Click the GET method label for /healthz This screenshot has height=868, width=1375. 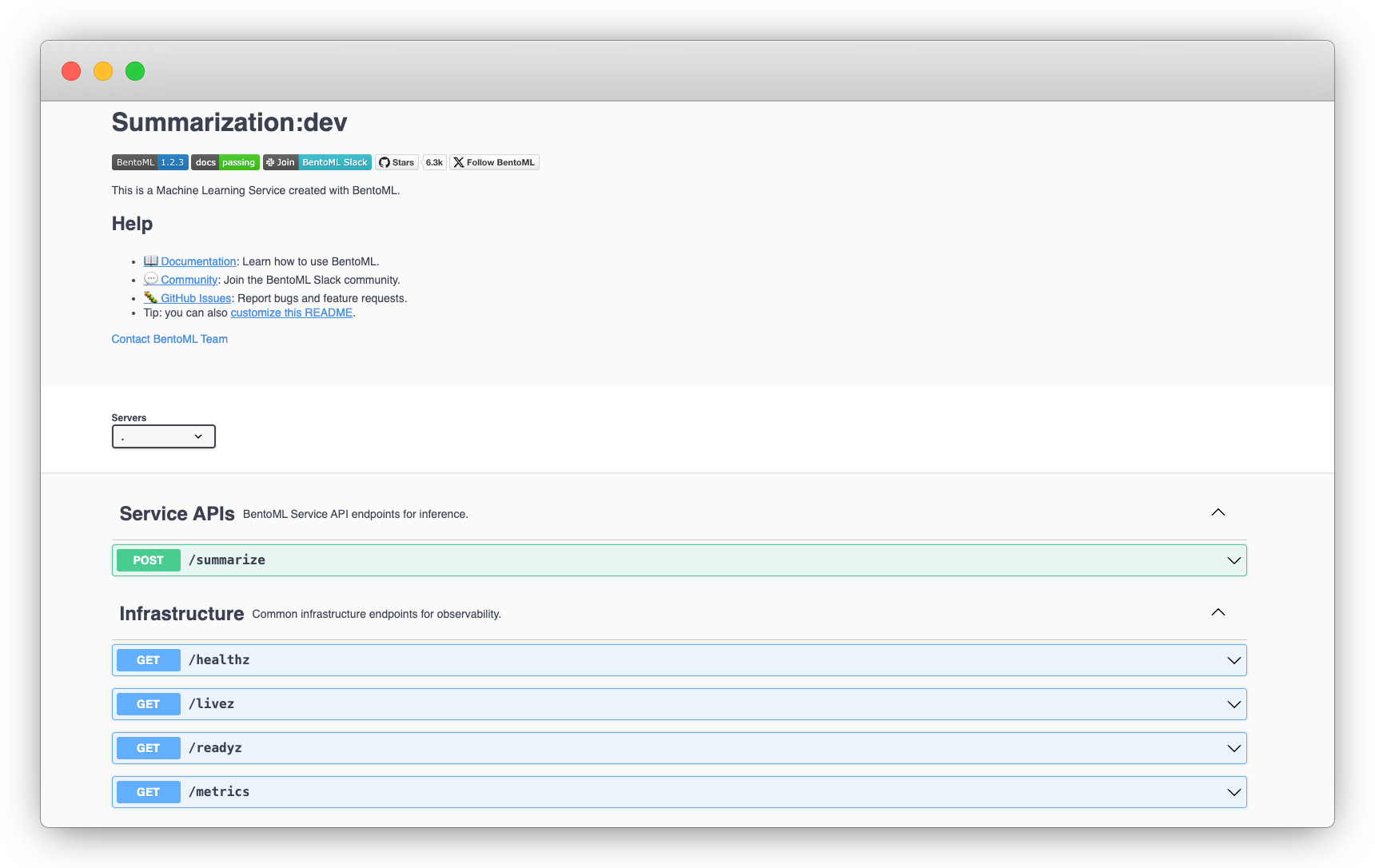(149, 660)
